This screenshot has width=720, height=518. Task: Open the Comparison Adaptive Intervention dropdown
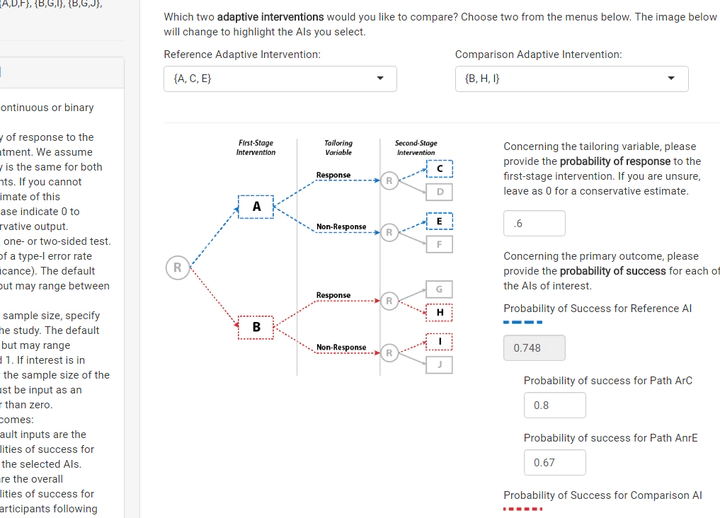(x=571, y=78)
